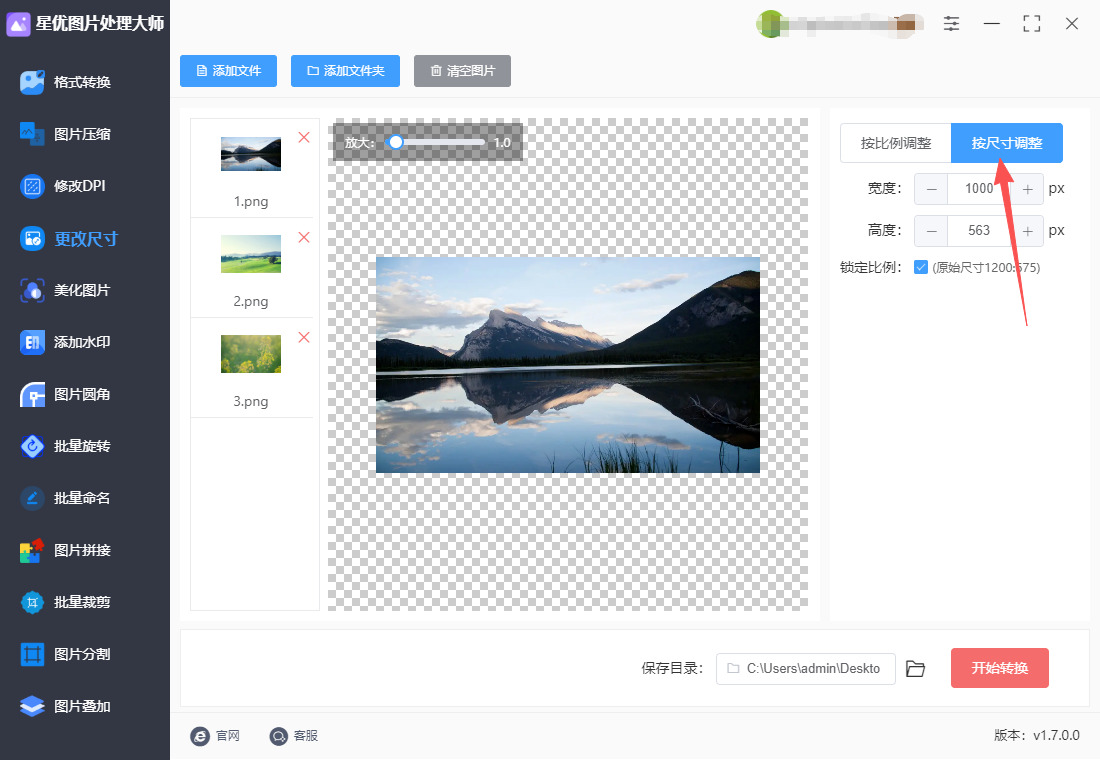1100x760 pixels.
Task: Open the 图片叠加 image overlay icon
Action: 32,706
